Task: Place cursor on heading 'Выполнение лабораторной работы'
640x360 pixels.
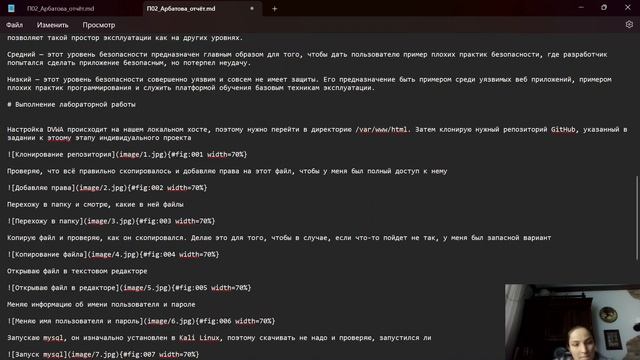Action: [75, 104]
